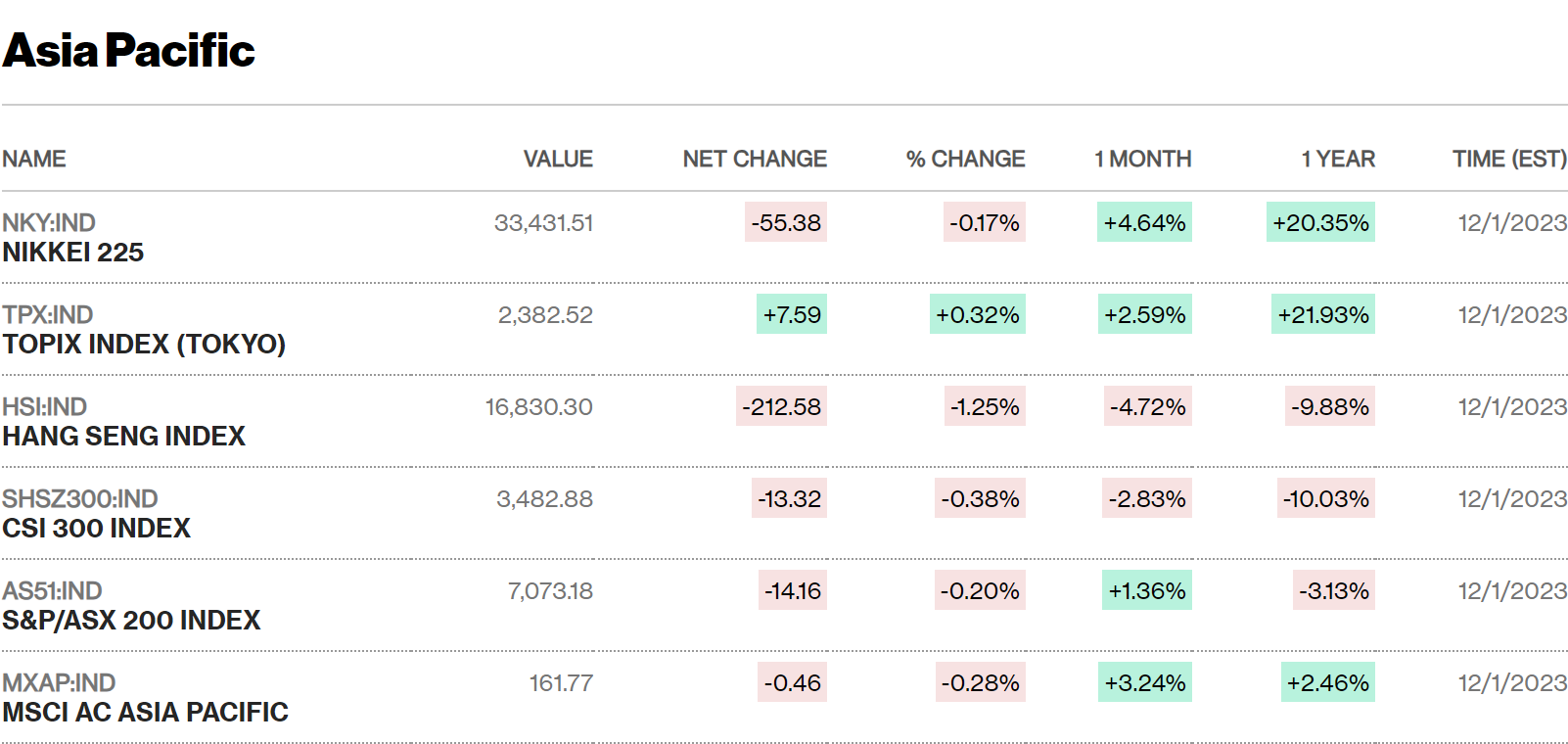Click the MXAP:IND ticker symbol
Screen dimensions: 1568x744
(59, 683)
